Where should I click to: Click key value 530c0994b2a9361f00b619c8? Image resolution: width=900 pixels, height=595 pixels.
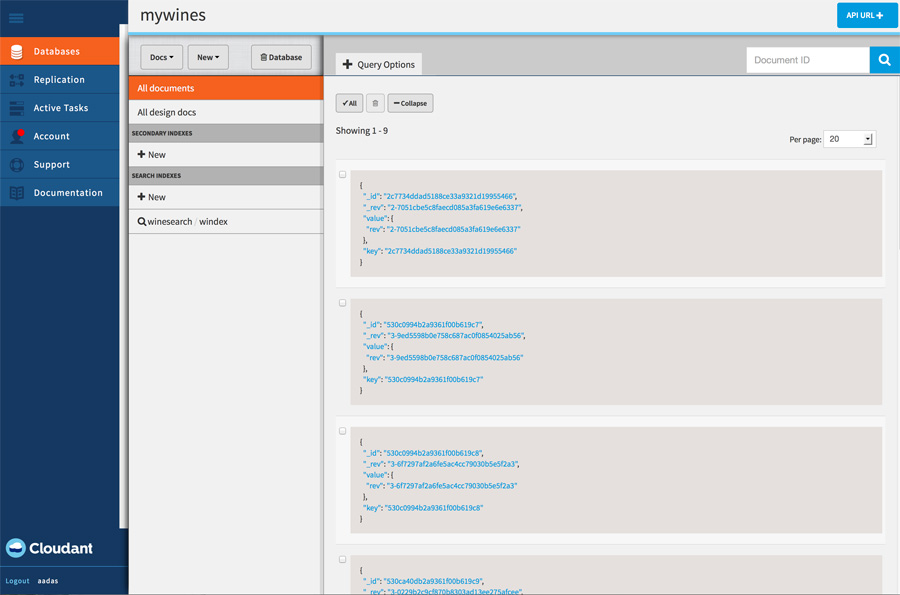coord(434,508)
